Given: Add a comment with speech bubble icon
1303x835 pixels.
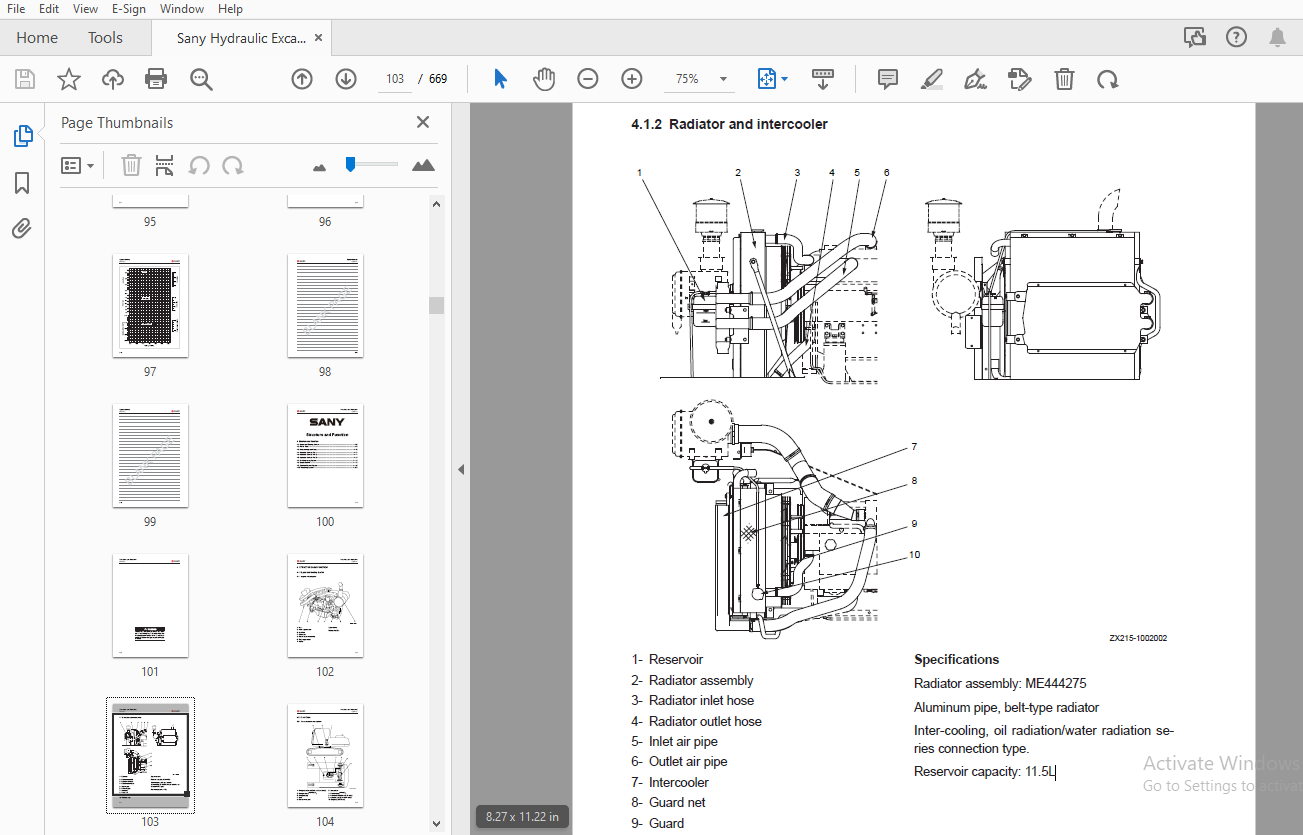Looking at the screenshot, I should click(887, 79).
